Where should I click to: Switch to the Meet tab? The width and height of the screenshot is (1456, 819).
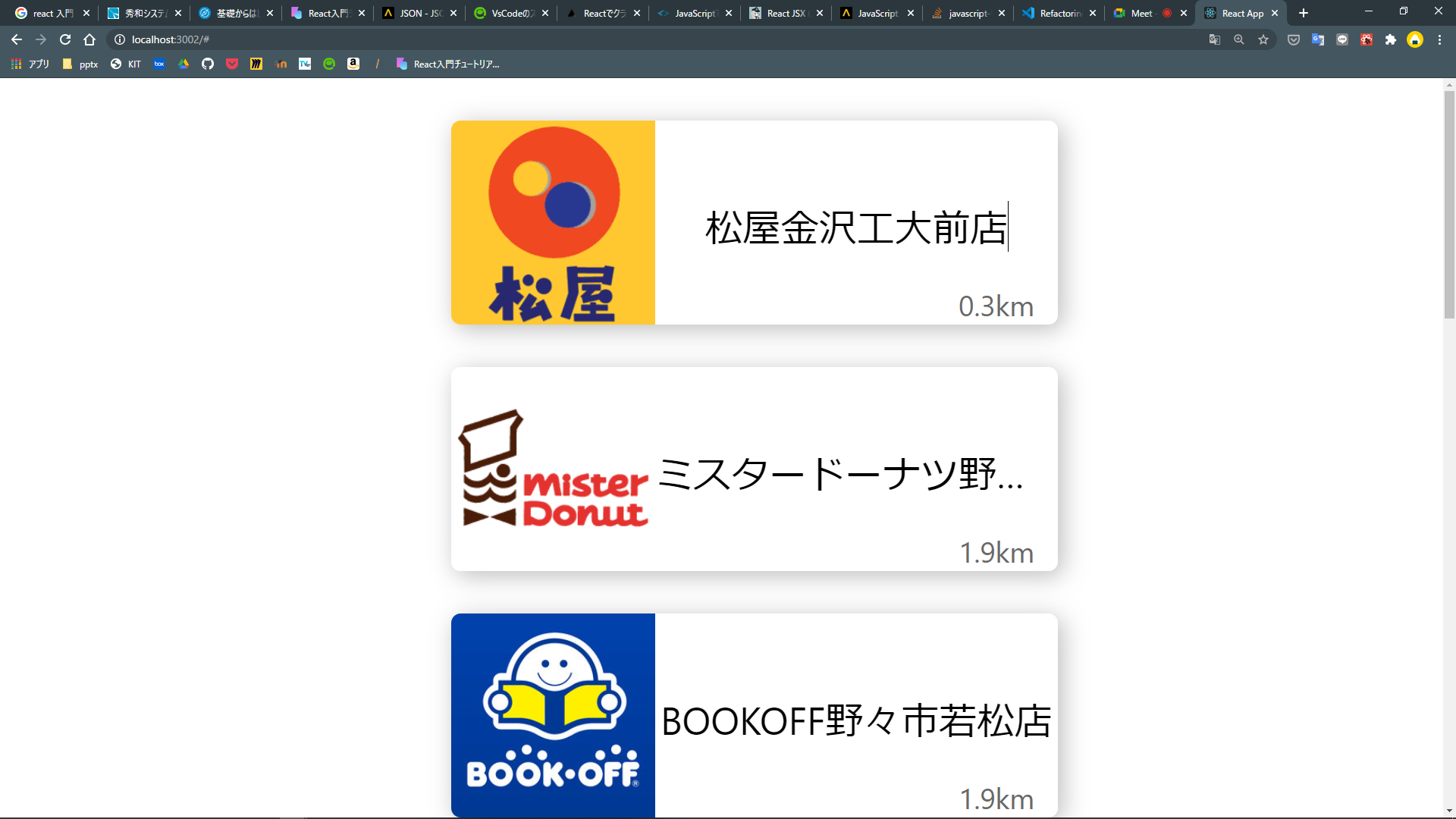[x=1141, y=13]
